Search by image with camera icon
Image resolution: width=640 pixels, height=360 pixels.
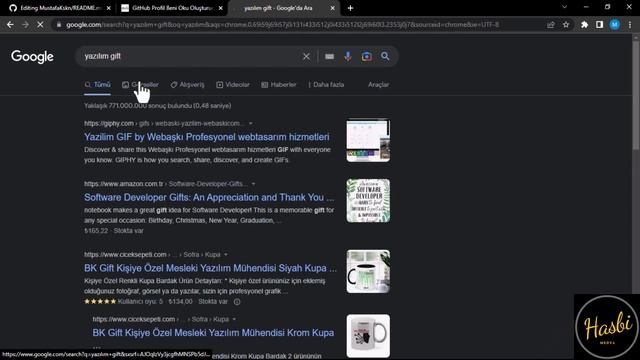tap(367, 56)
